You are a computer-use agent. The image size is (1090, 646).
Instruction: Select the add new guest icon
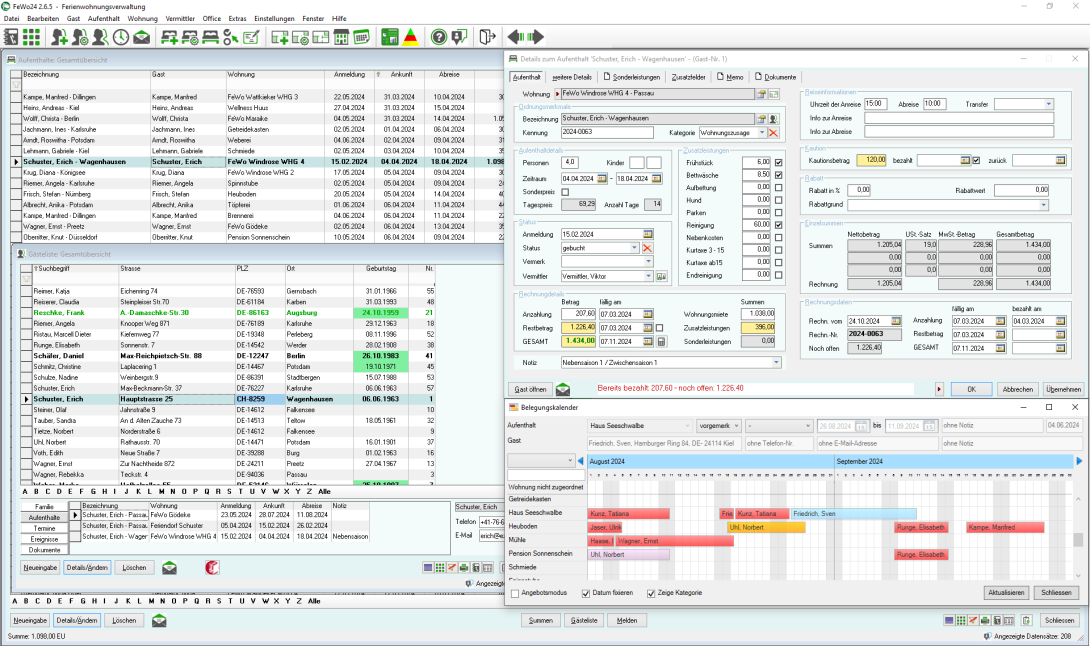point(57,37)
